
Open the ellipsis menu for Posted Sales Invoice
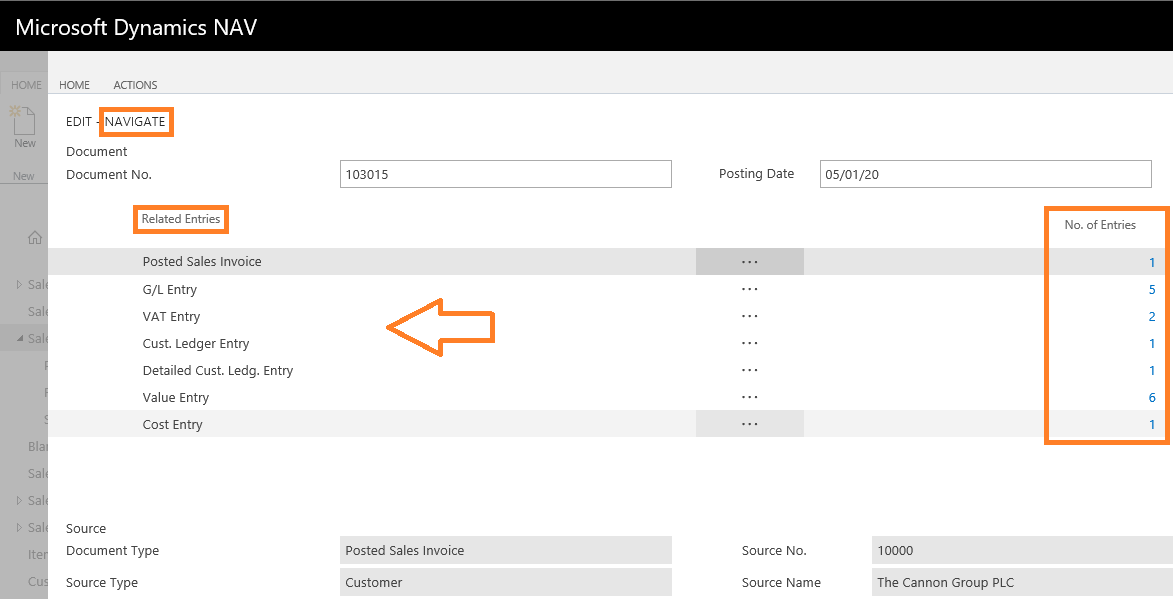pyautogui.click(x=750, y=262)
